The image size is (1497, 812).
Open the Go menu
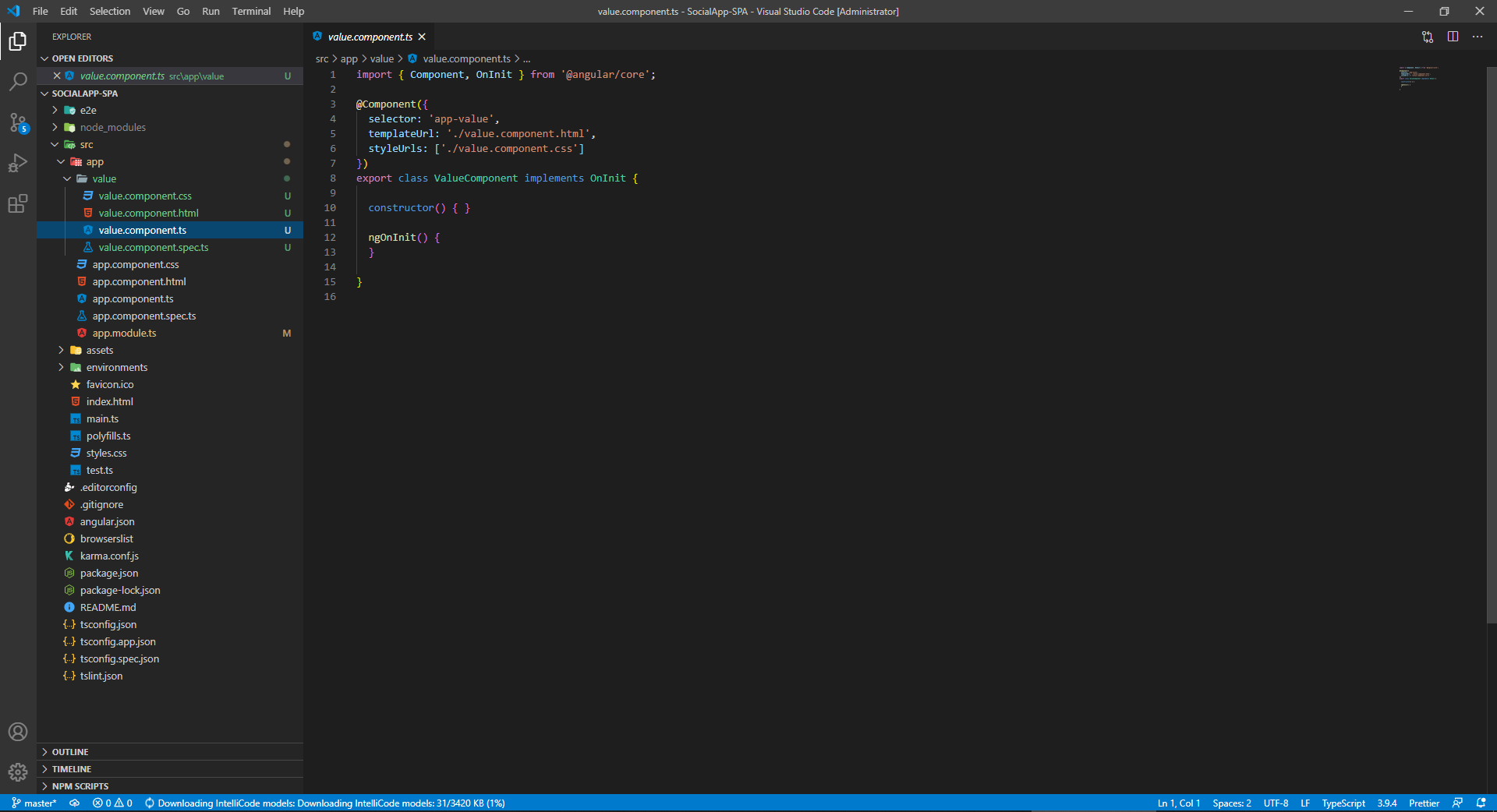click(x=183, y=11)
